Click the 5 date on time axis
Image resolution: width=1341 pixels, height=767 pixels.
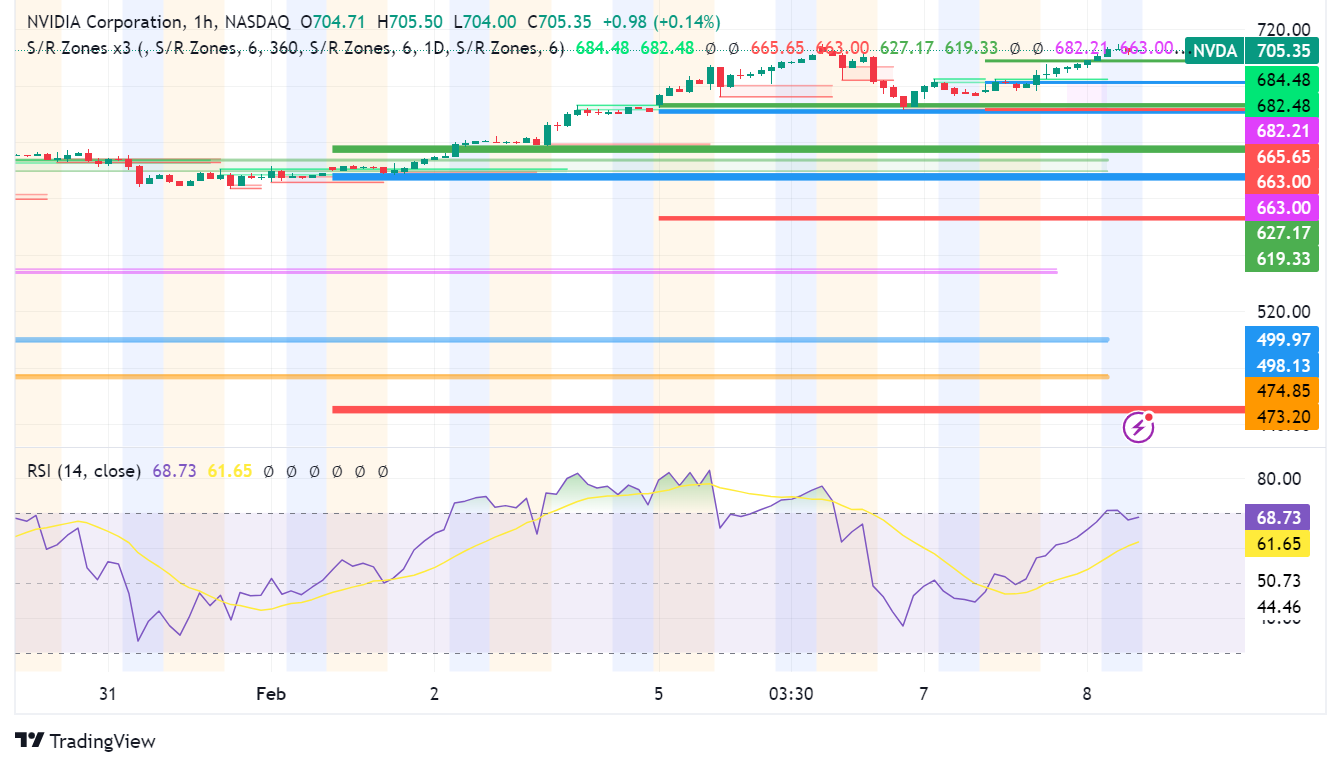(x=658, y=694)
